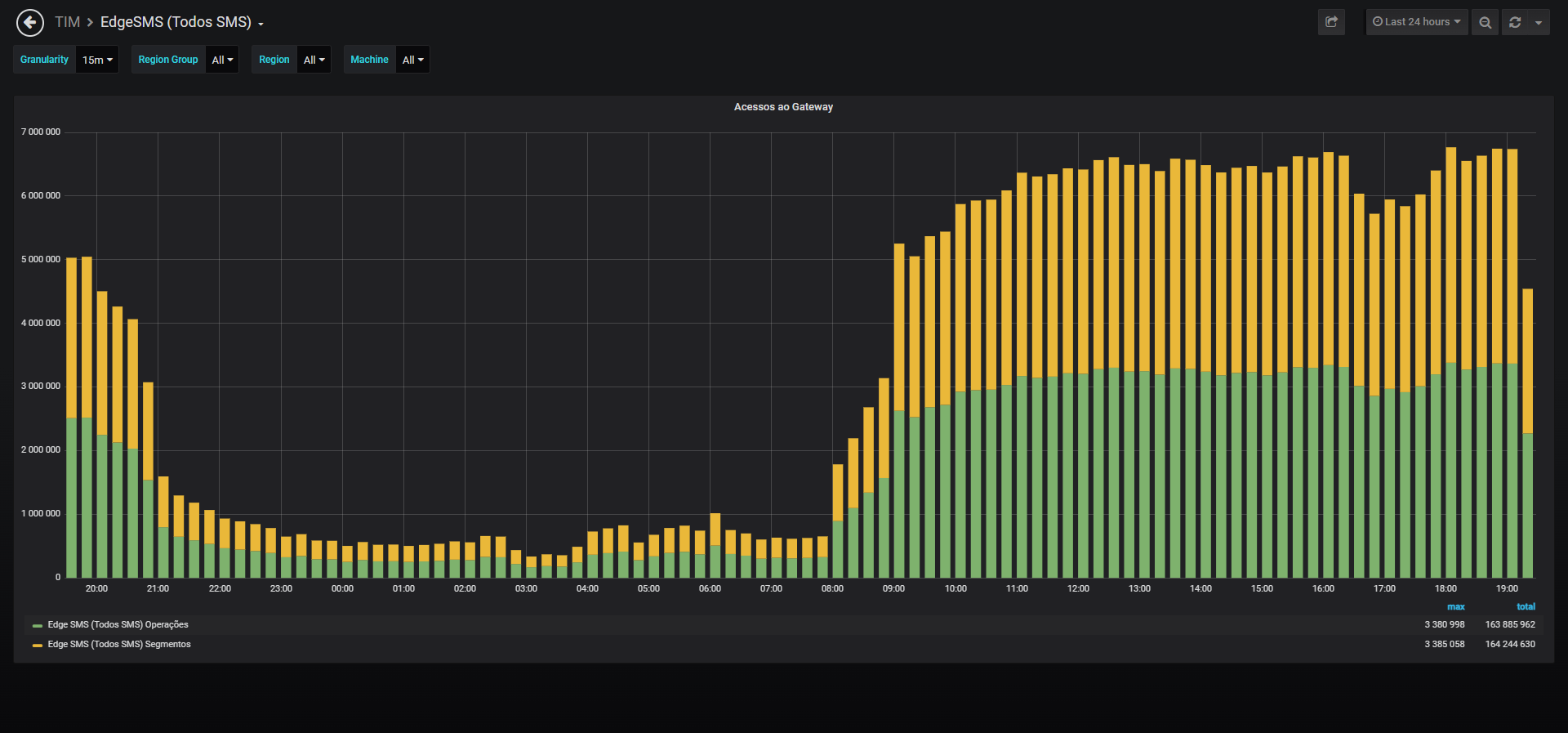Click the Granularity variable label
The image size is (1568, 733).
[x=45, y=60]
